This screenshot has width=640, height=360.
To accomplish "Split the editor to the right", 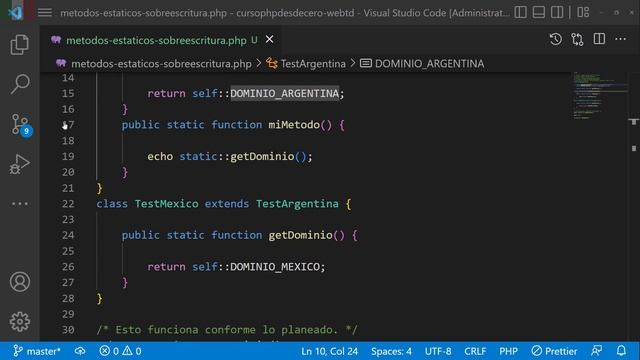I will pos(599,39).
